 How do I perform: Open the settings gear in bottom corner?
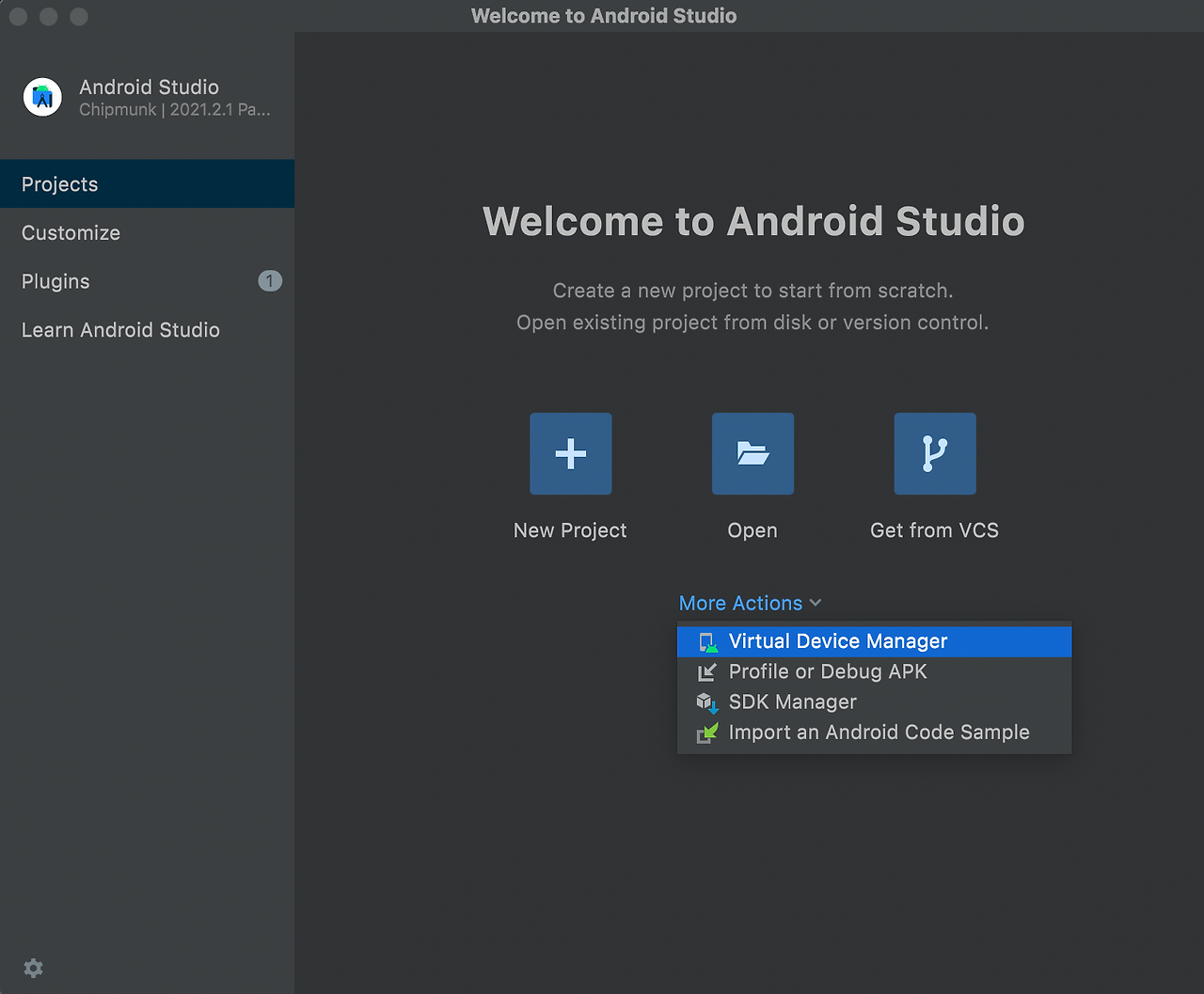coord(34,968)
